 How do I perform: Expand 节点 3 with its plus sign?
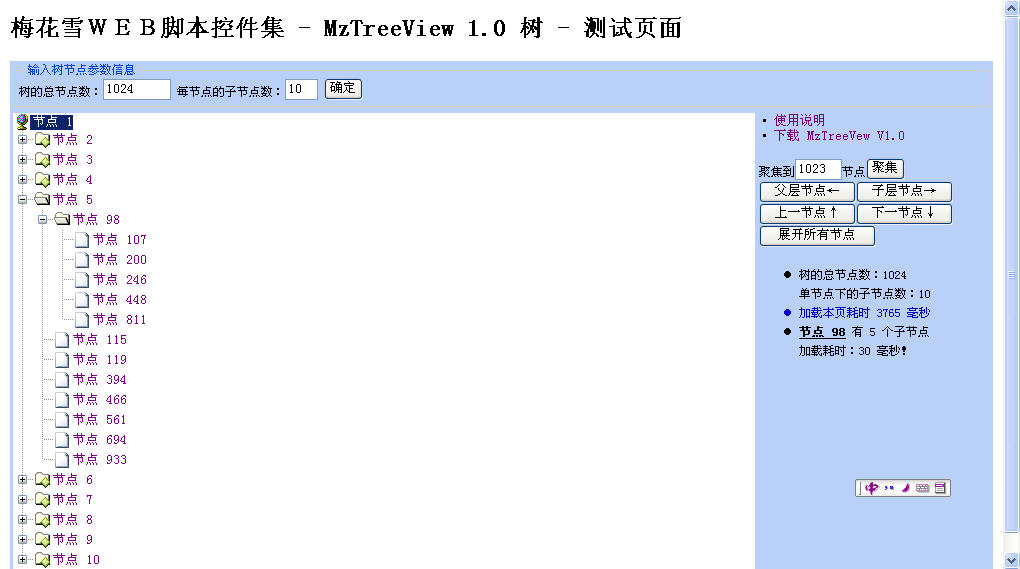point(22,160)
